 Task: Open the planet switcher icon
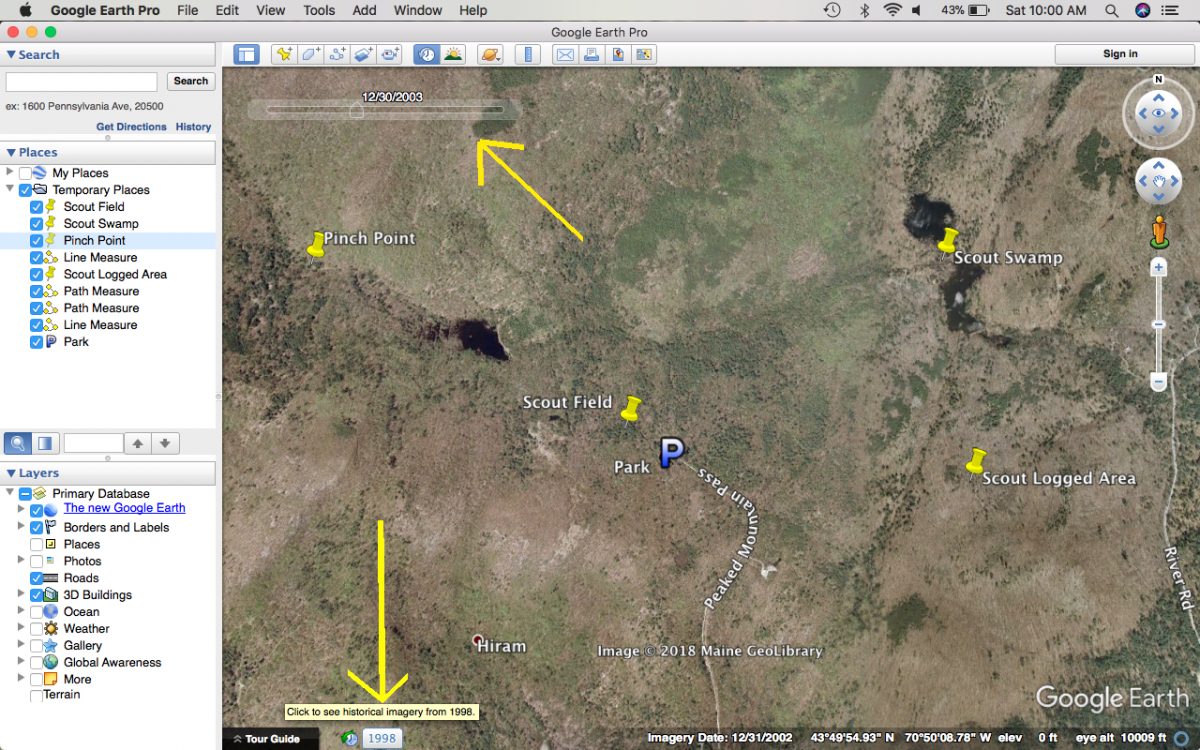tap(490, 54)
